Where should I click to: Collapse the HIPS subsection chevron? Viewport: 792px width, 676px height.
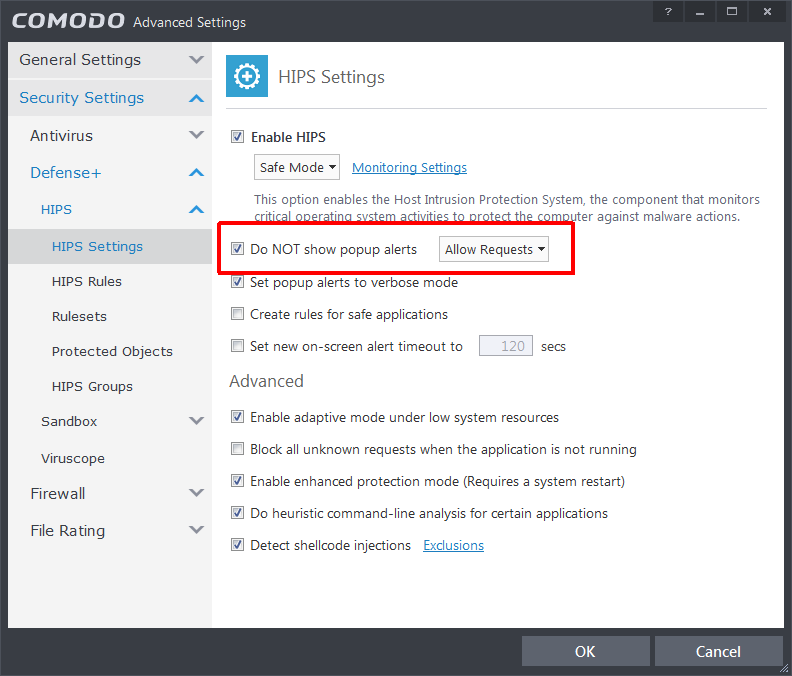click(196, 210)
